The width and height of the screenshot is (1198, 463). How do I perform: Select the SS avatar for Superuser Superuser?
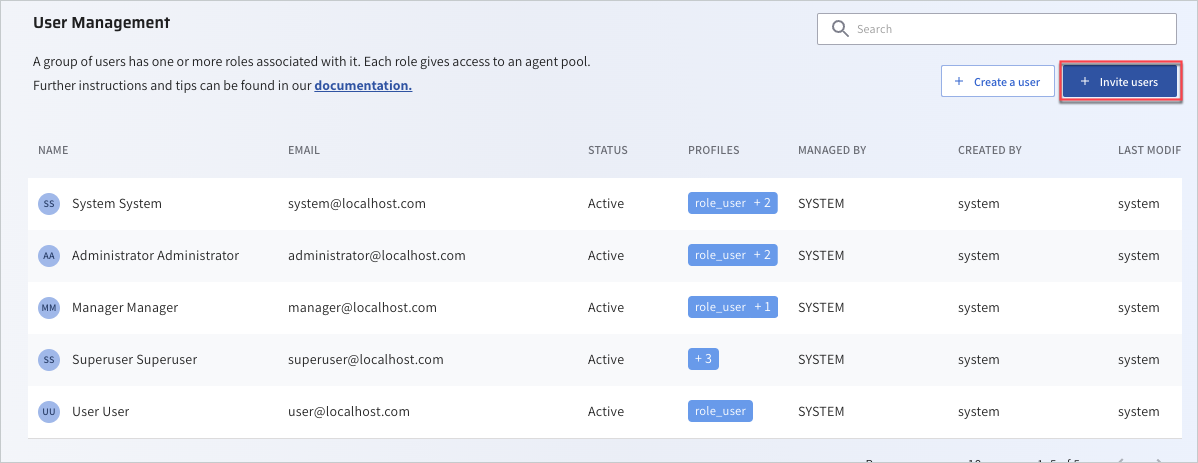[48, 360]
